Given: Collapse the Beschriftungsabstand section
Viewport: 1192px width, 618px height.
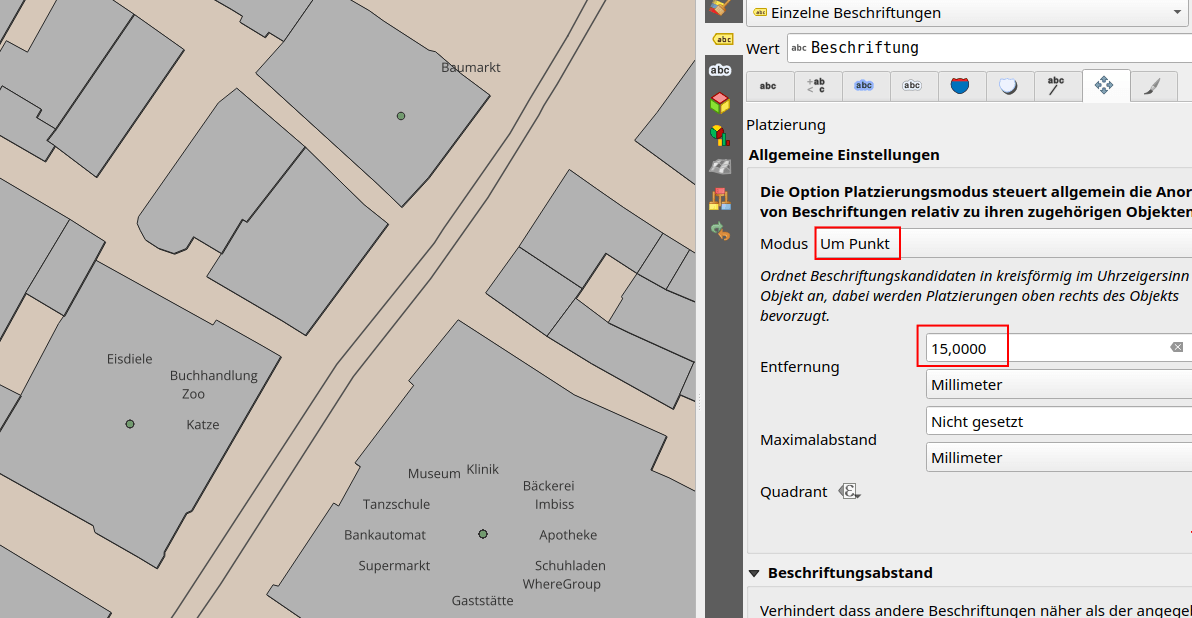Looking at the screenshot, I should 755,573.
